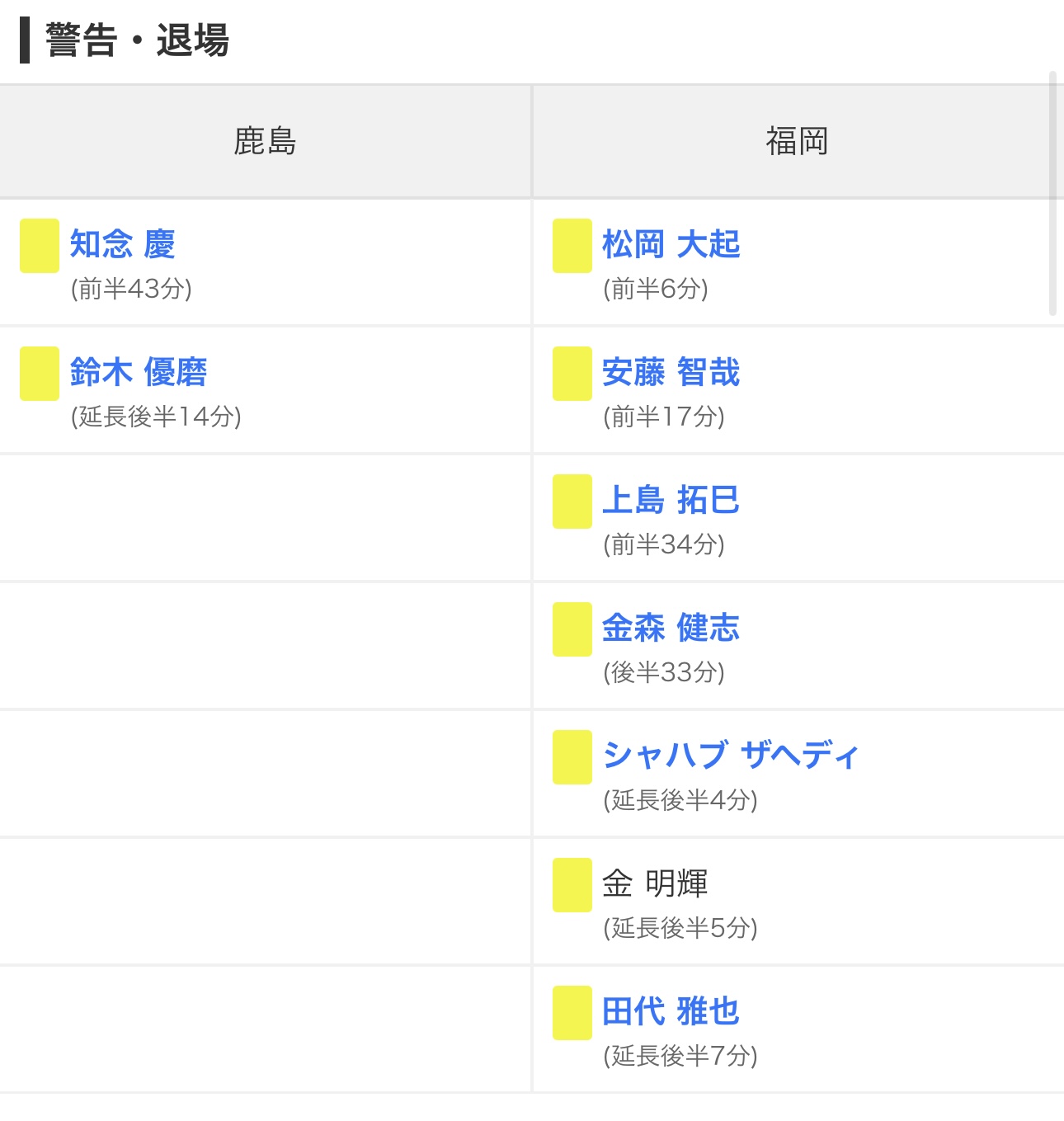Open player link 上島 拓巳
The height and width of the screenshot is (1121, 1064).
(671, 500)
